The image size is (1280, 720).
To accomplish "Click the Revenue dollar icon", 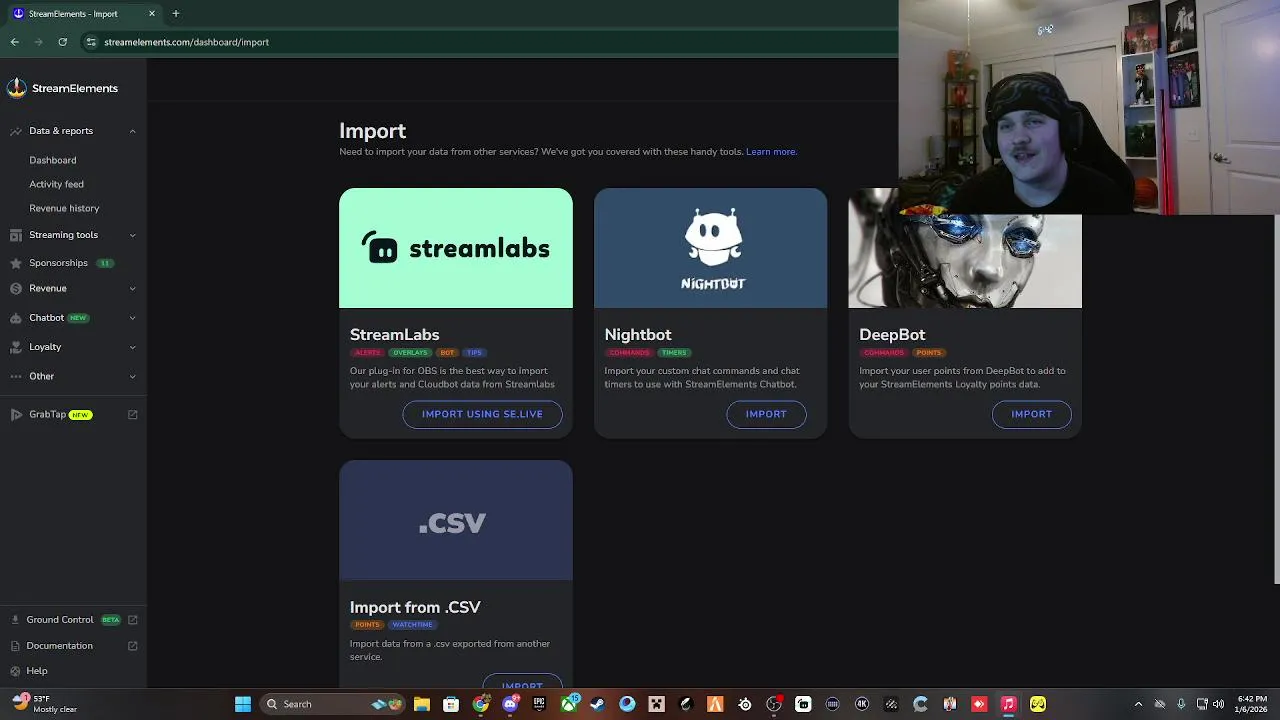I will [x=16, y=288].
